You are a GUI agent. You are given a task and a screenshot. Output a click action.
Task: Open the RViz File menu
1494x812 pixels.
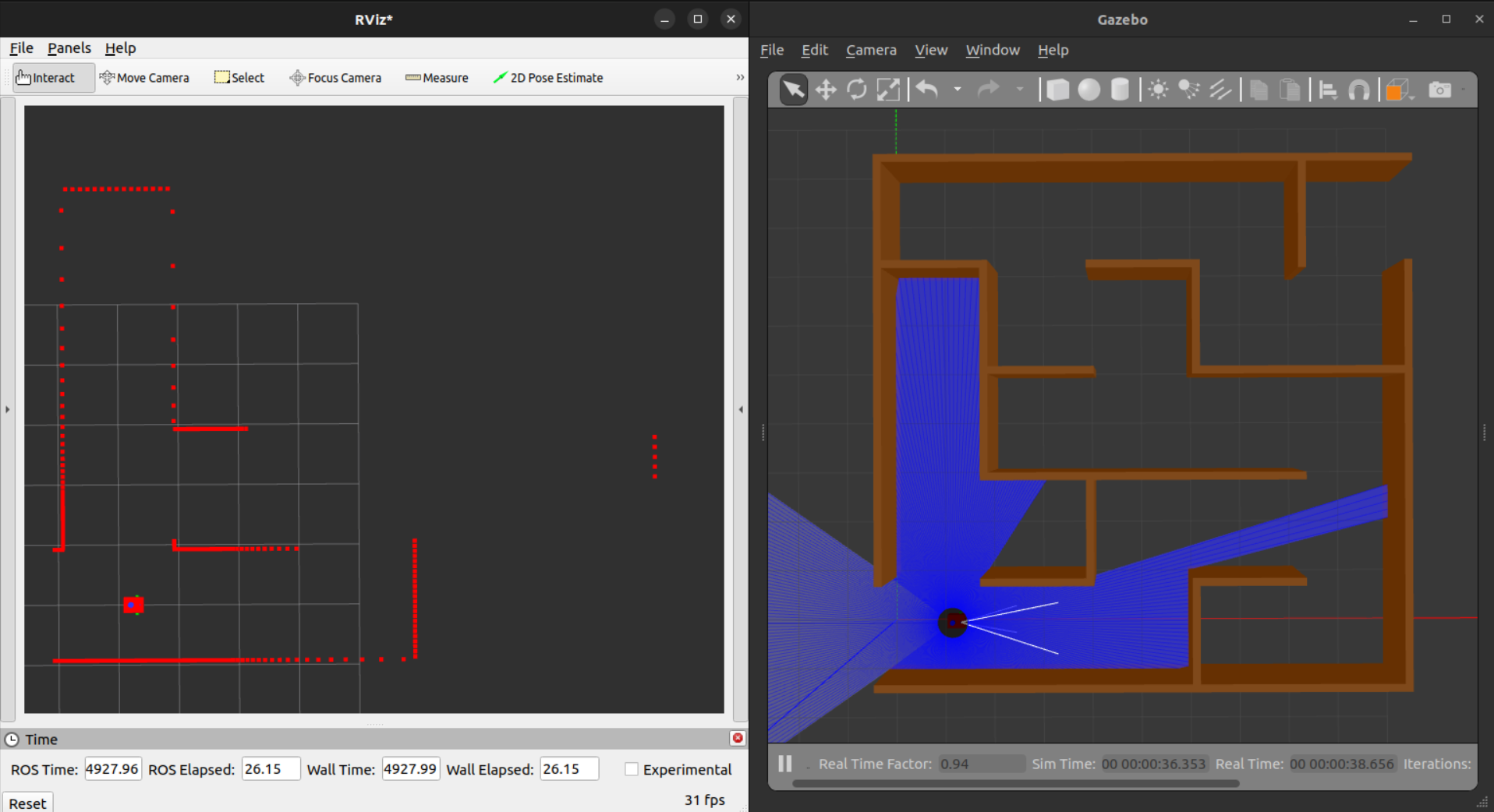pyautogui.click(x=21, y=48)
